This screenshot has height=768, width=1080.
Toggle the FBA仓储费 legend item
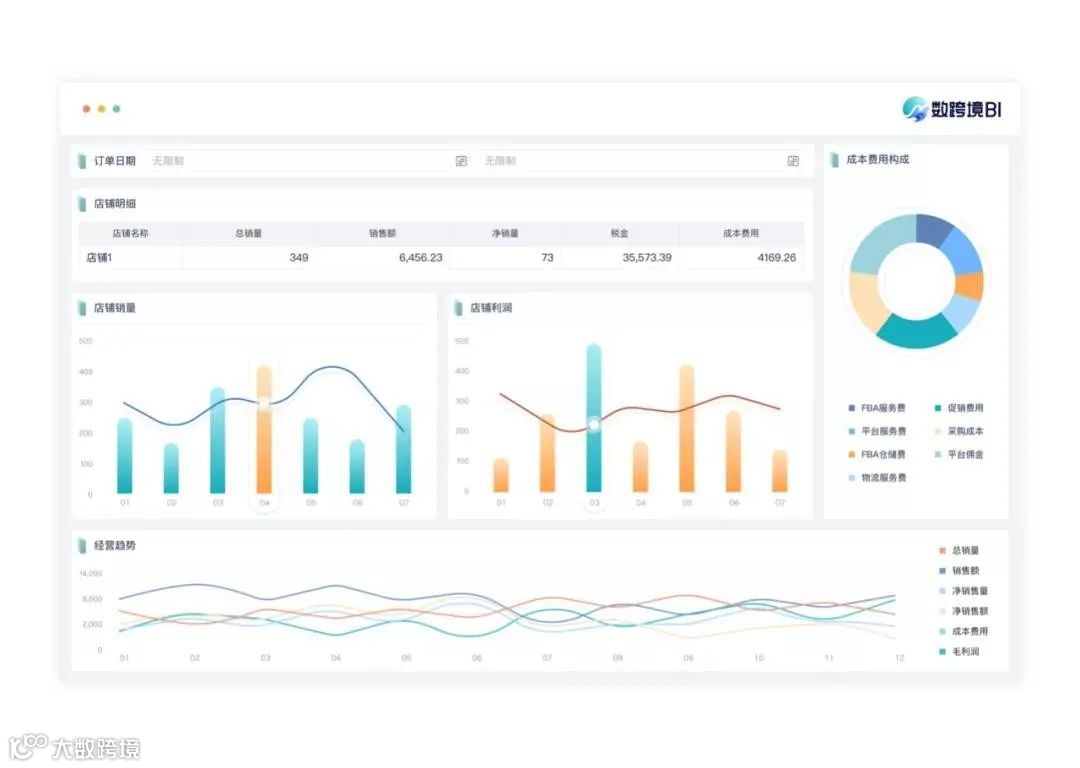point(877,455)
